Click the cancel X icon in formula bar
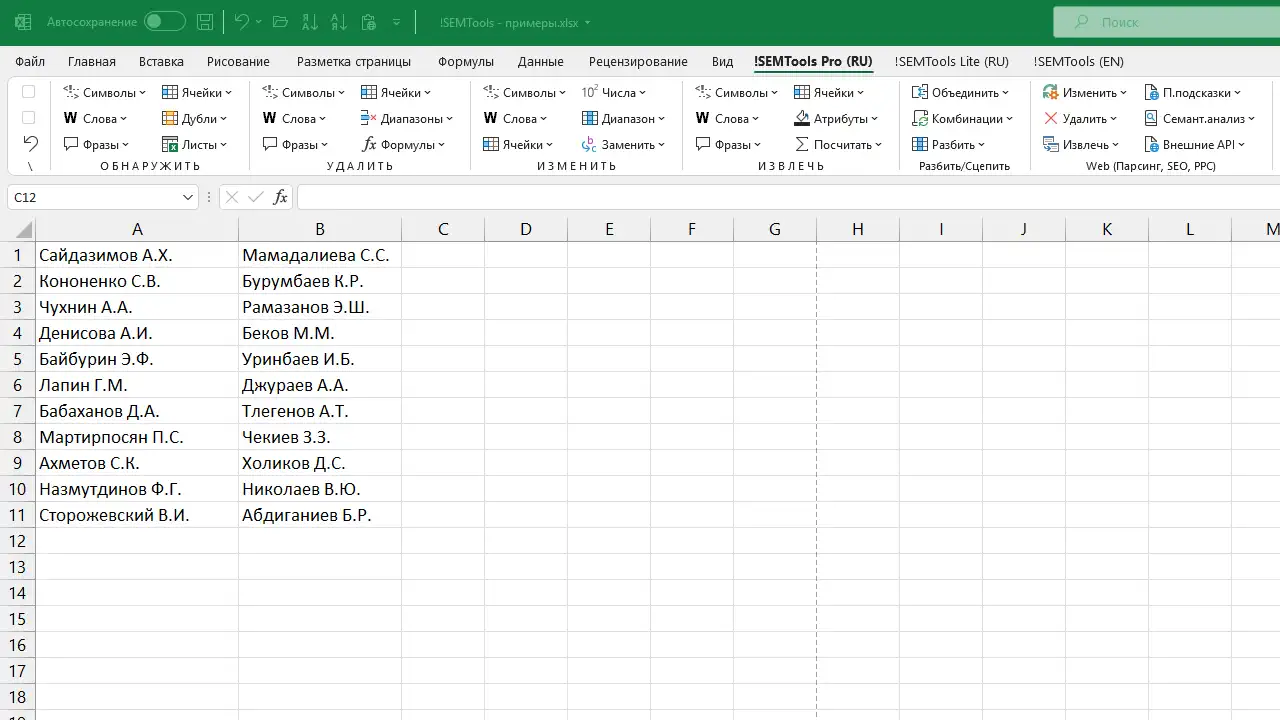Screen dimensions: 1280x720 [x=232, y=197]
